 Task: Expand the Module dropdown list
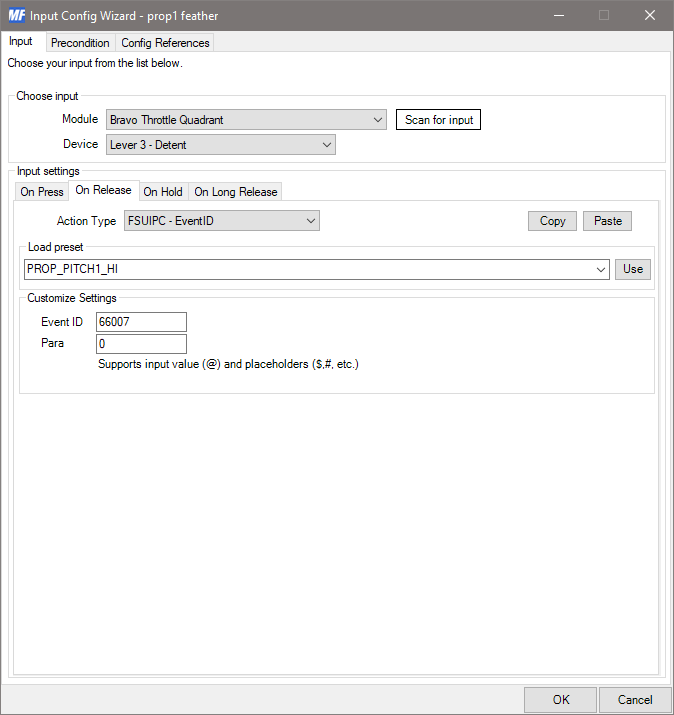tap(245, 120)
